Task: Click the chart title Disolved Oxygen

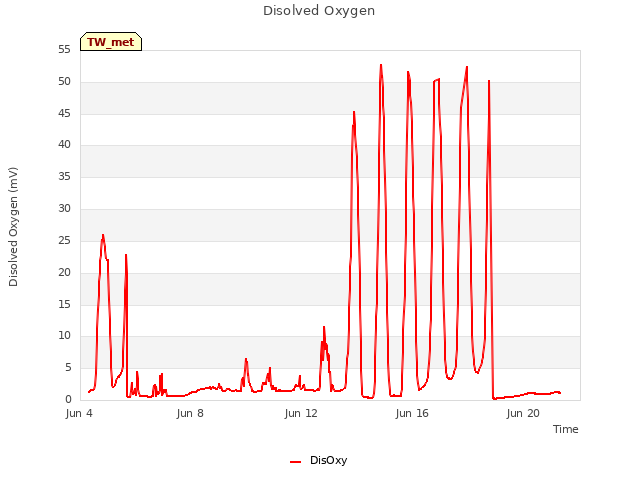Action: coord(319,11)
